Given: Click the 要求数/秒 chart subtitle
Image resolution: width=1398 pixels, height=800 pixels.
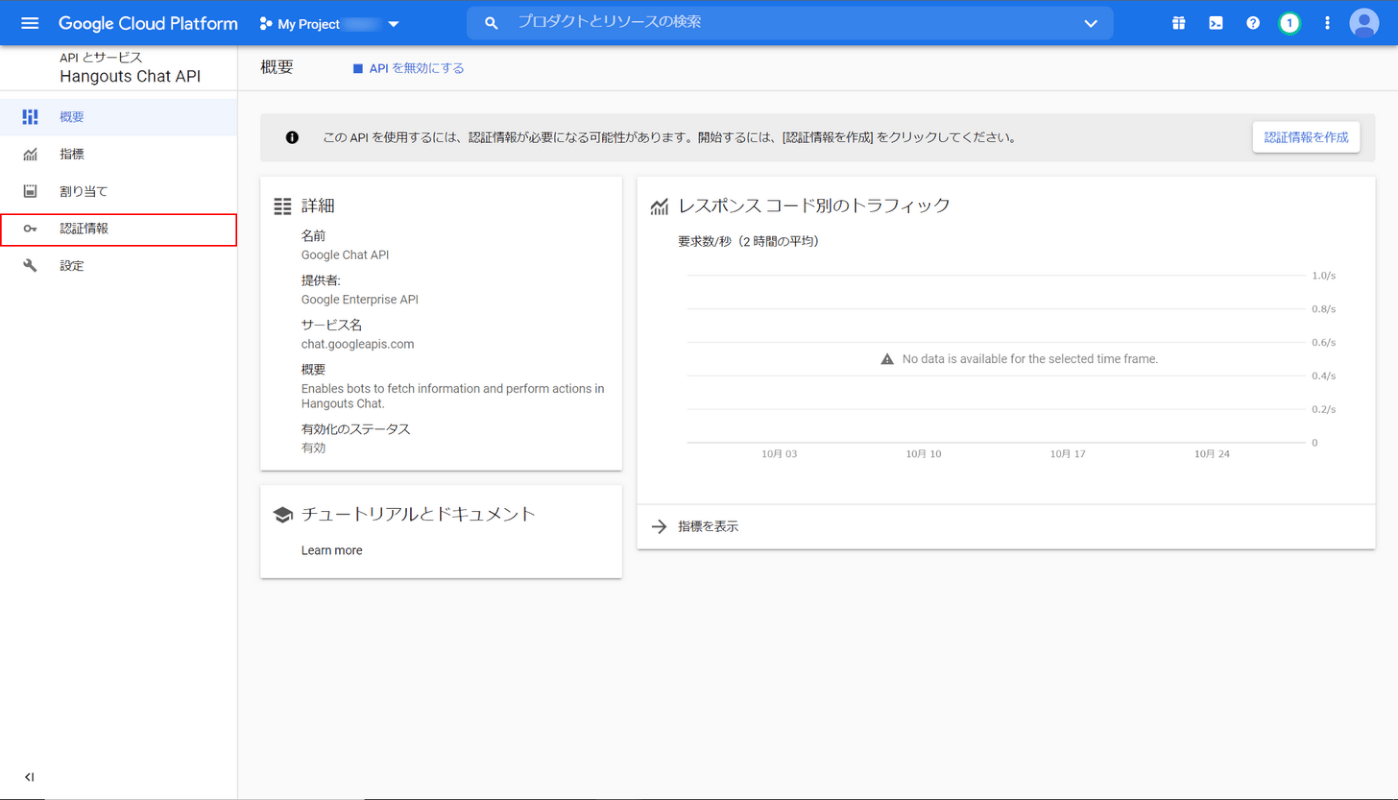Looking at the screenshot, I should tap(748, 241).
